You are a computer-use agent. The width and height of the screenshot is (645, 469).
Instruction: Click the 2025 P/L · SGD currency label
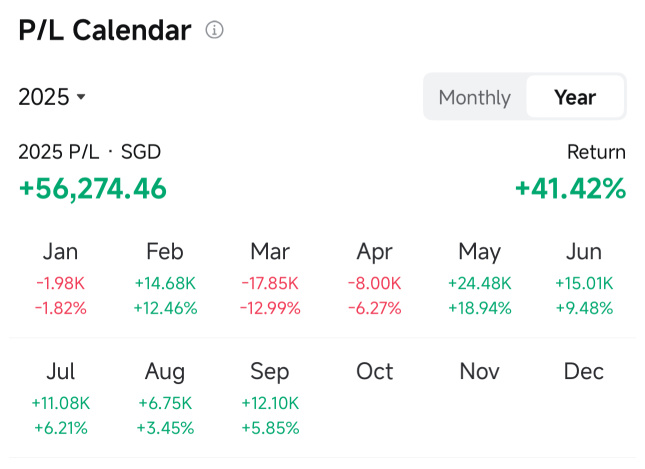[89, 152]
